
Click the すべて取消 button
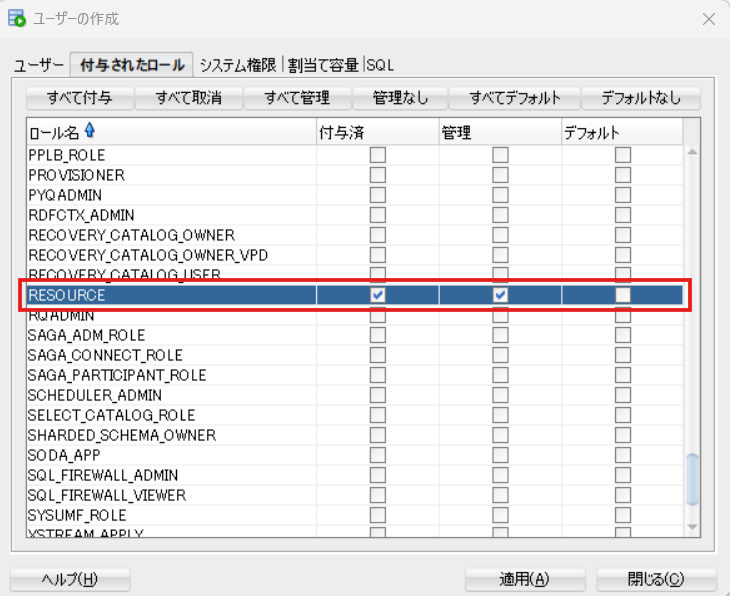coord(189,98)
